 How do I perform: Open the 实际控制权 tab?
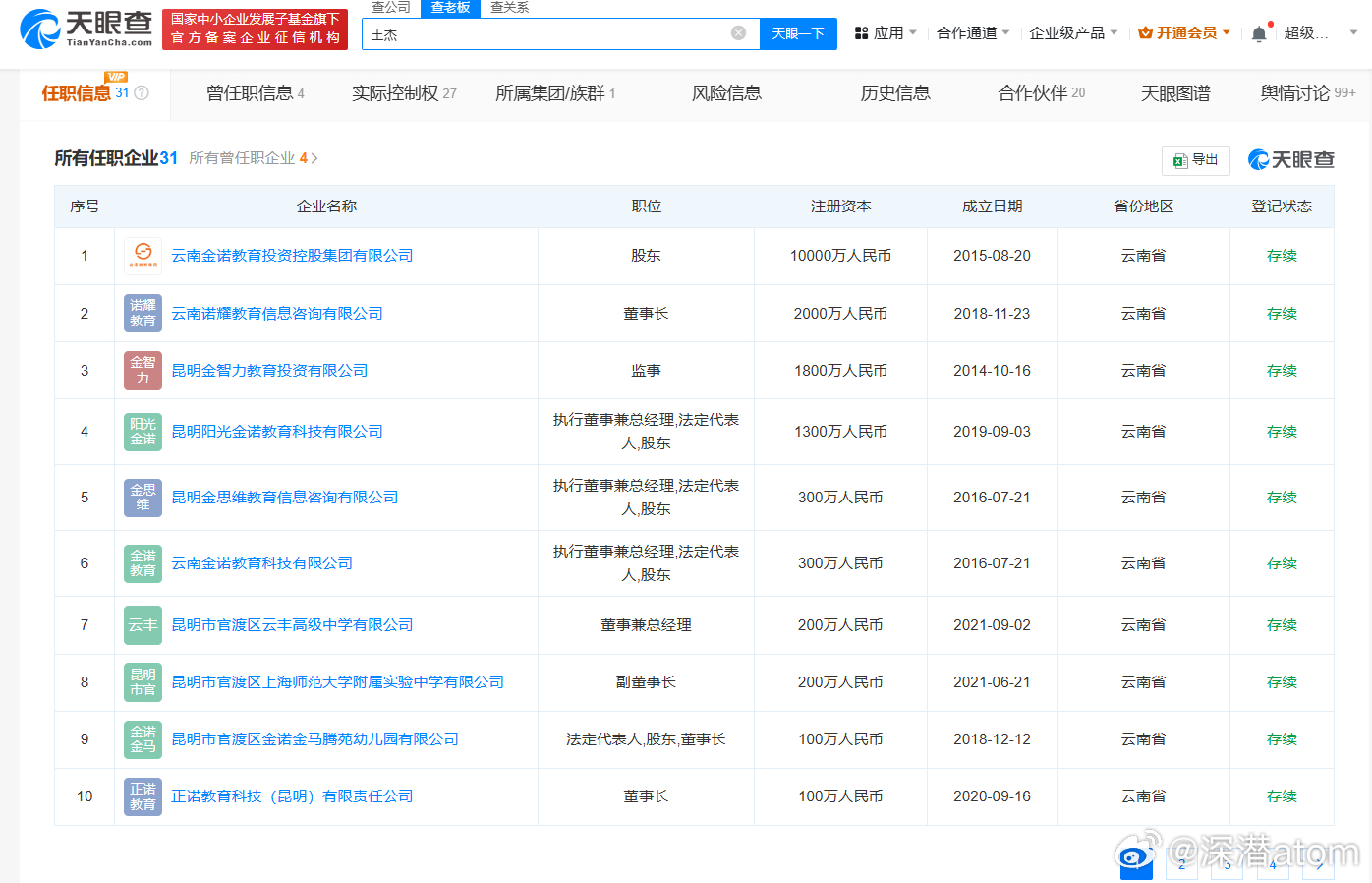click(404, 93)
